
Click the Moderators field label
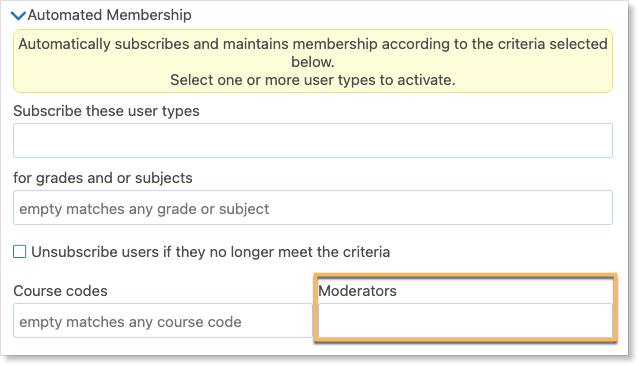coord(357,291)
